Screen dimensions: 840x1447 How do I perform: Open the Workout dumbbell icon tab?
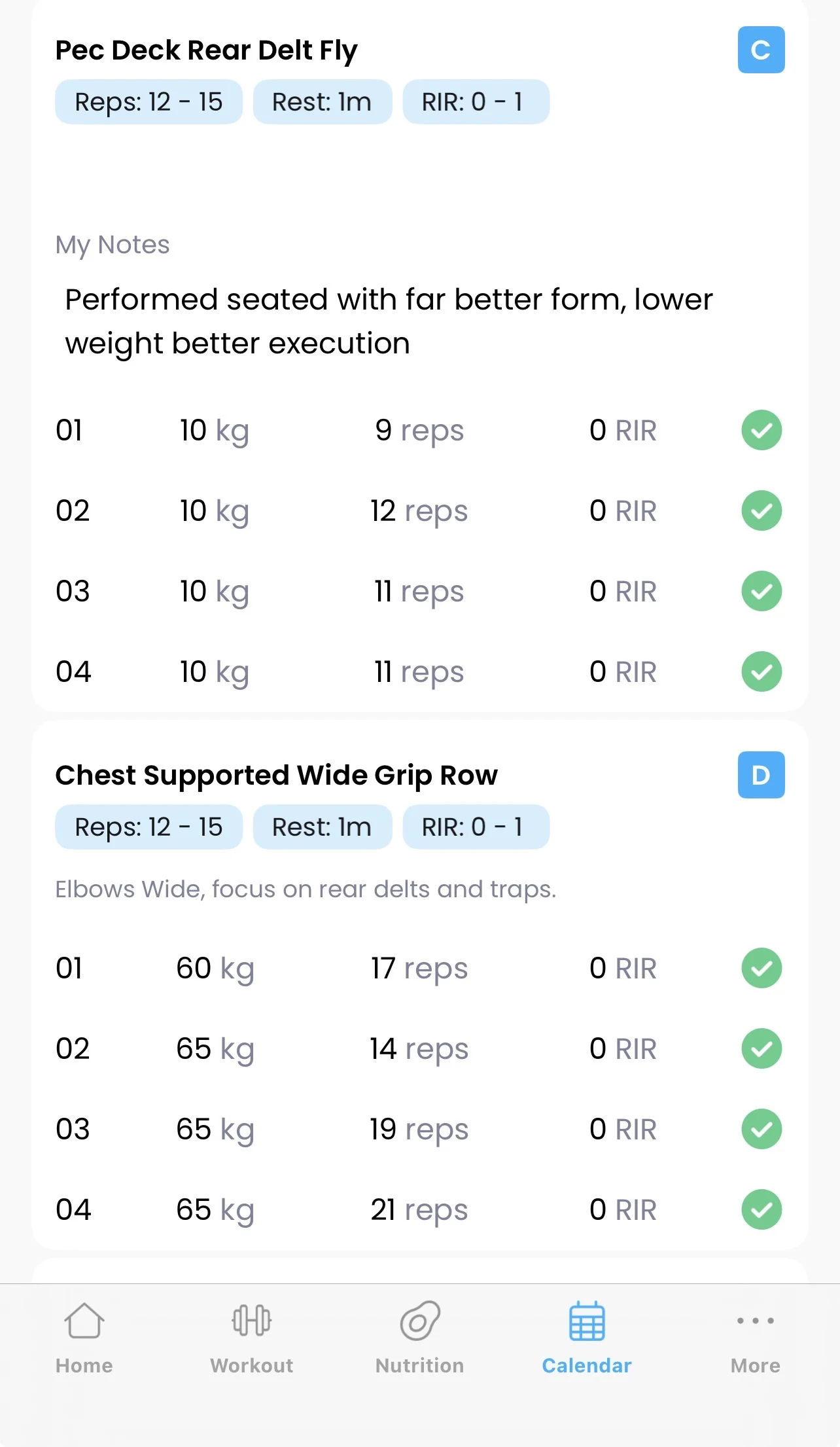251,1336
